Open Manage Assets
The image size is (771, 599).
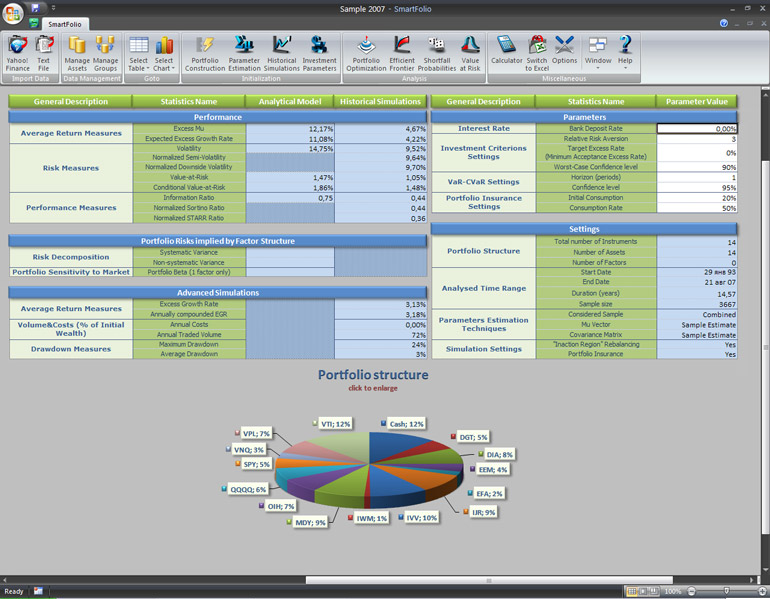click(77, 54)
